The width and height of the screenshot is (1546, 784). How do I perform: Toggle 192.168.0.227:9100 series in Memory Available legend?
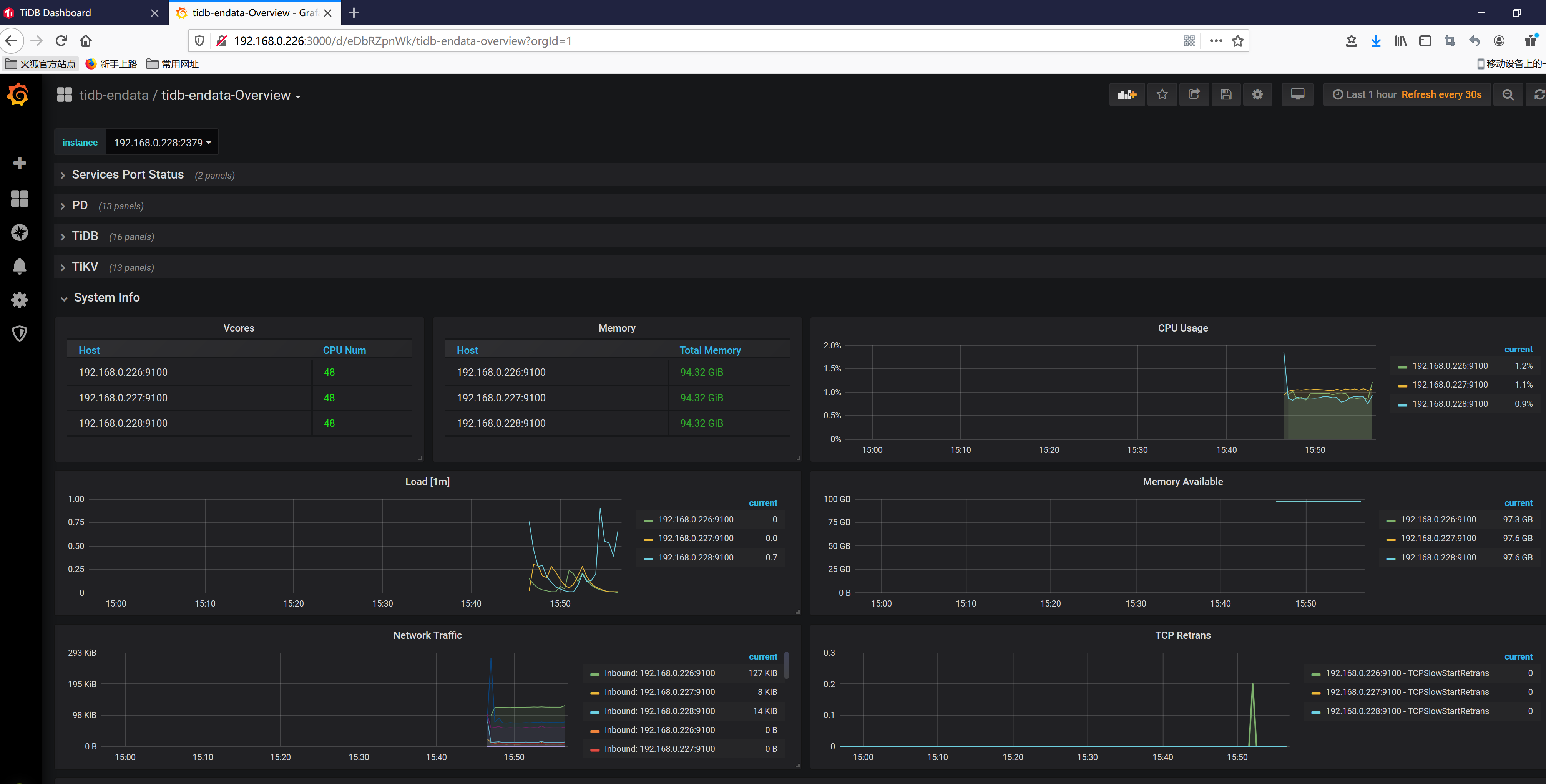1438,538
